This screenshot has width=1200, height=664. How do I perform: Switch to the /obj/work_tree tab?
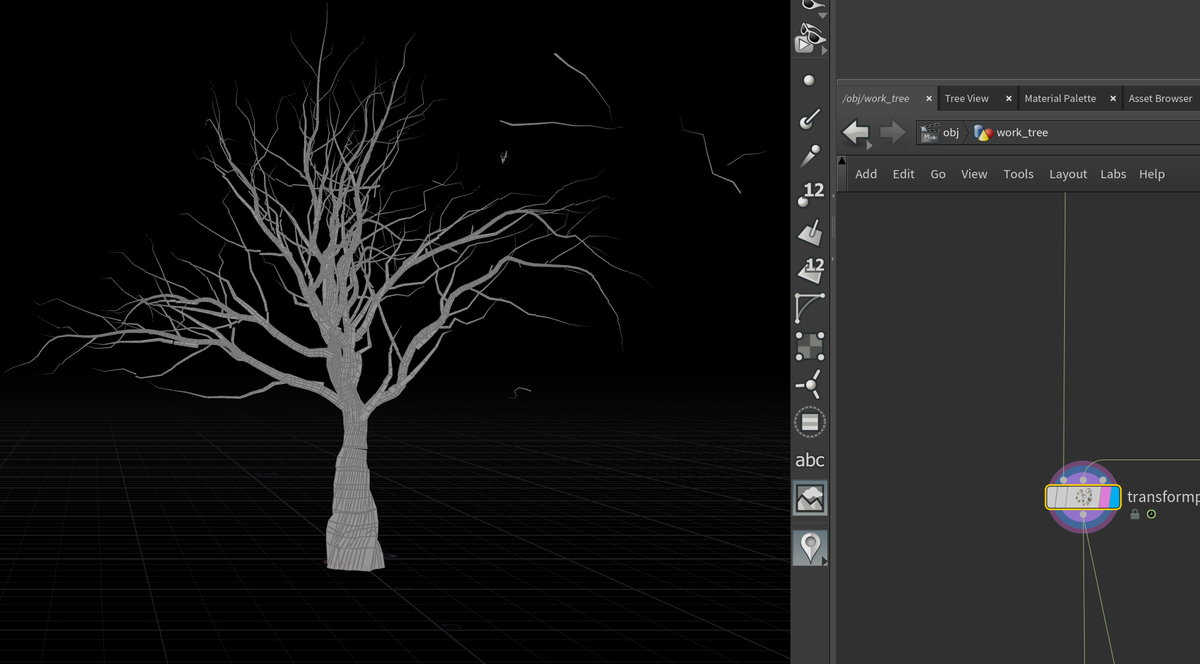coord(876,98)
